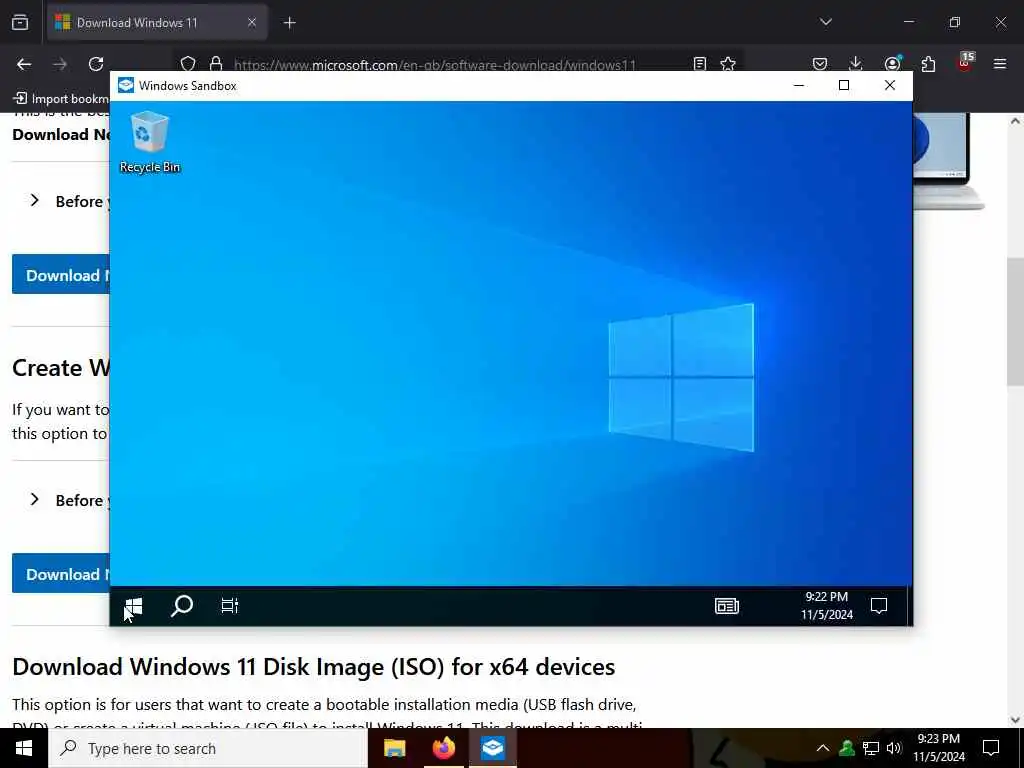Close the Download Windows 11 tab
Image resolution: width=1024 pixels, height=768 pixels.
point(251,23)
